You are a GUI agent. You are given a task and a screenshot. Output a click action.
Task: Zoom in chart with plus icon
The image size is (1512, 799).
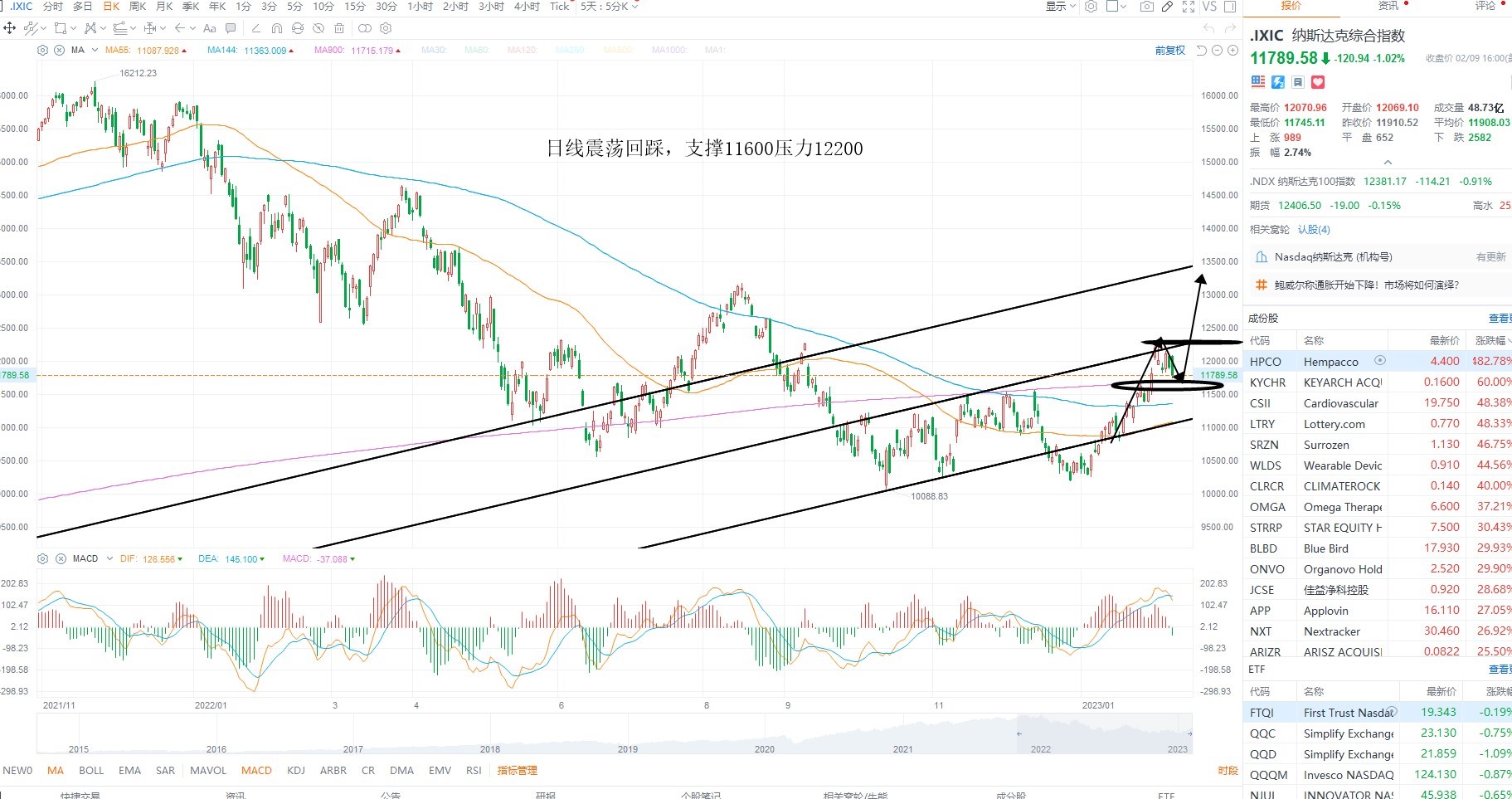[x=1232, y=51]
